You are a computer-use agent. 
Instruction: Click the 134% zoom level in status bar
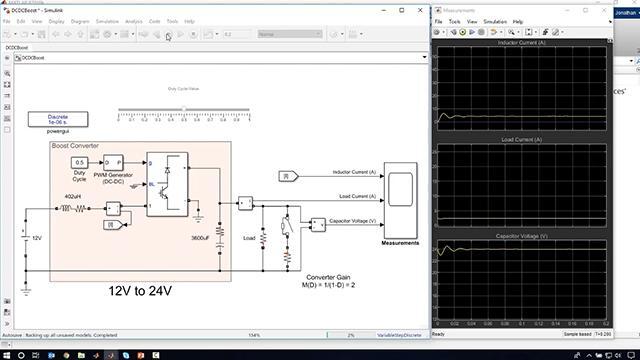tap(254, 335)
